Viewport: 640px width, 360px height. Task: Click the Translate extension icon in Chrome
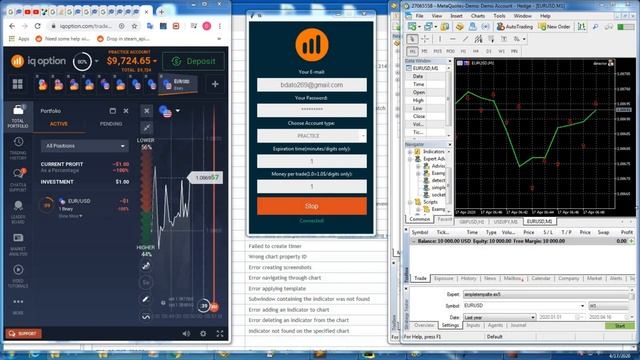(150, 26)
